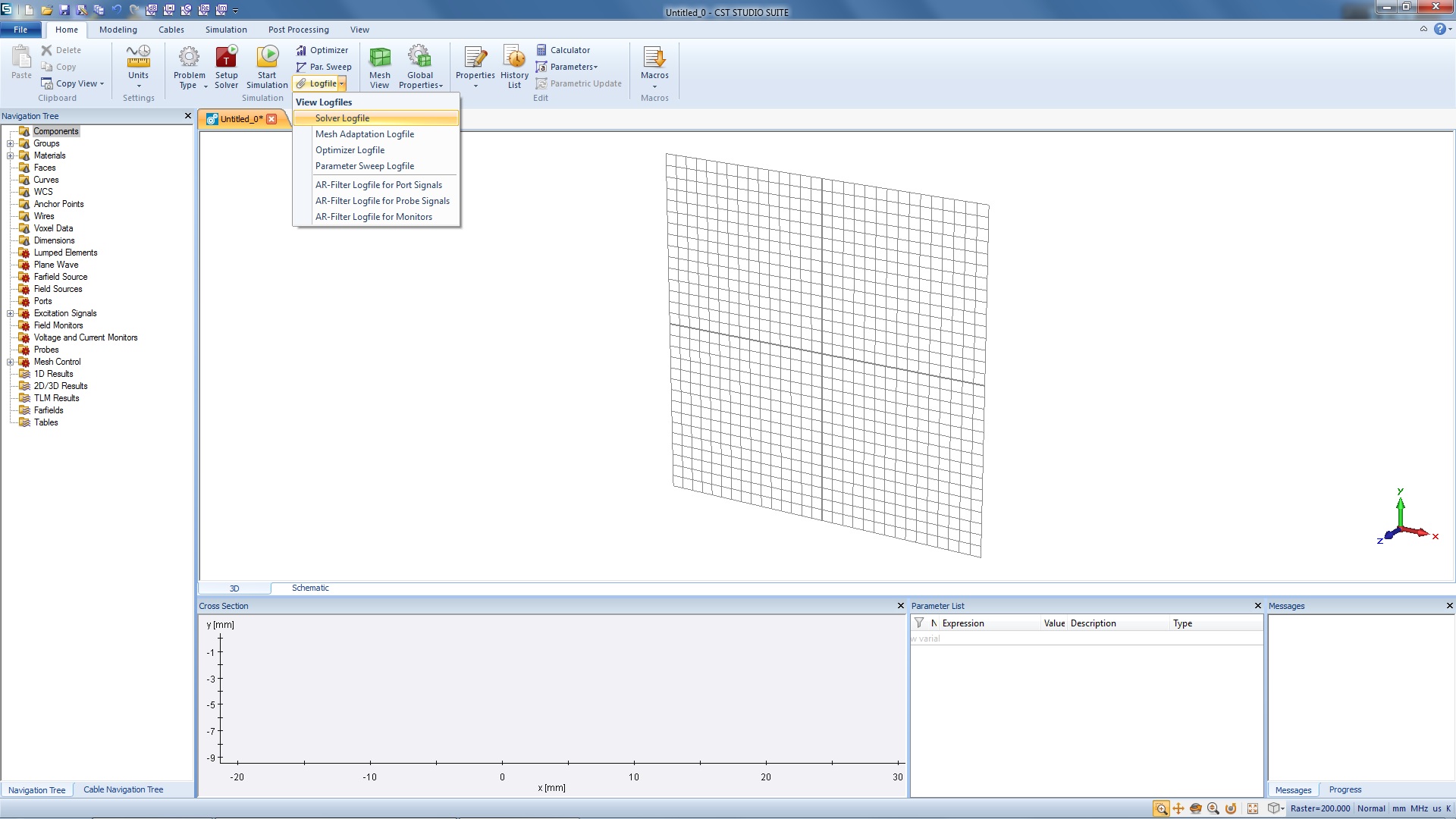Click the Re (real part) plot icon

click(204, 10)
